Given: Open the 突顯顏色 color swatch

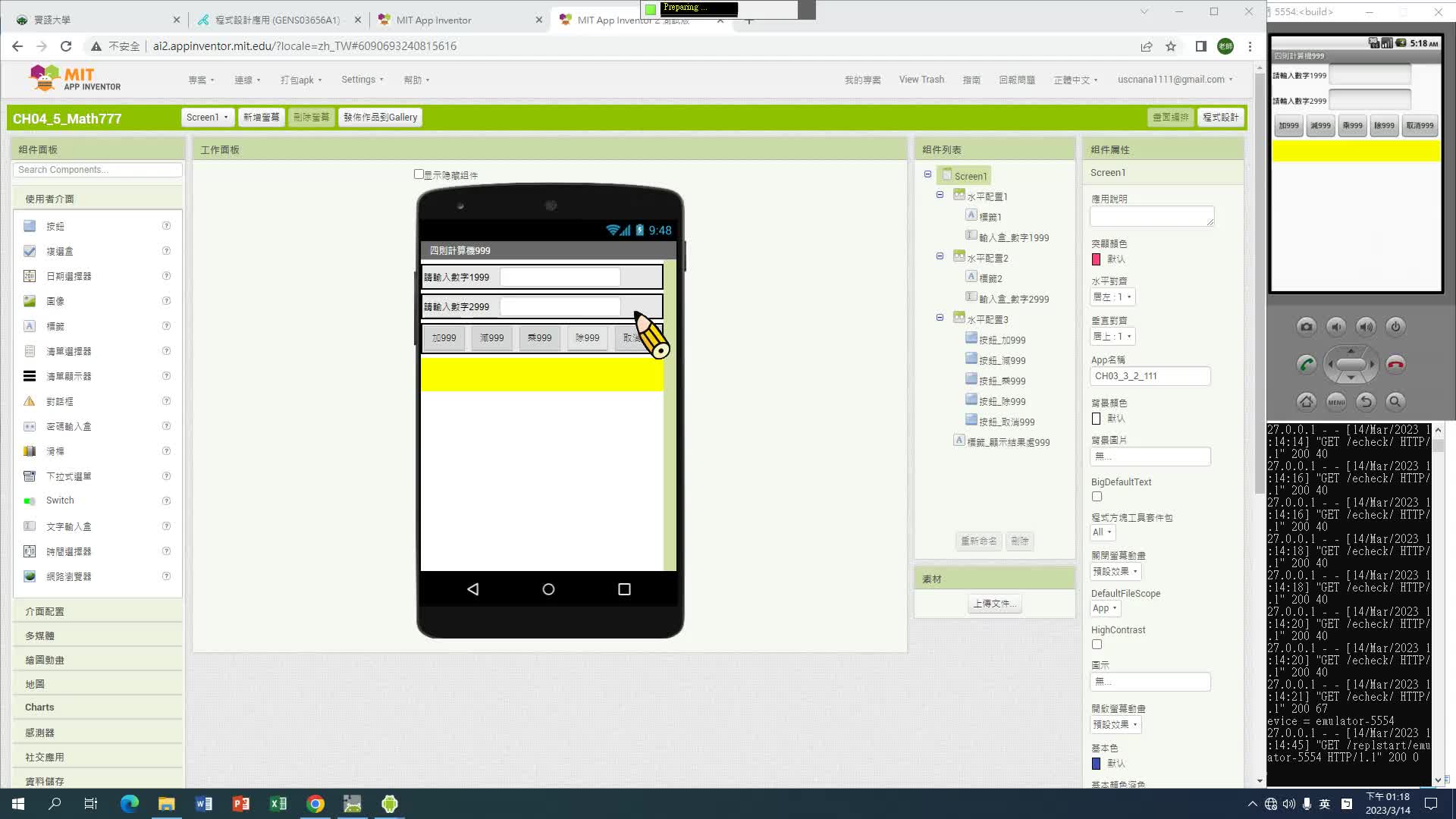Looking at the screenshot, I should [1096, 259].
